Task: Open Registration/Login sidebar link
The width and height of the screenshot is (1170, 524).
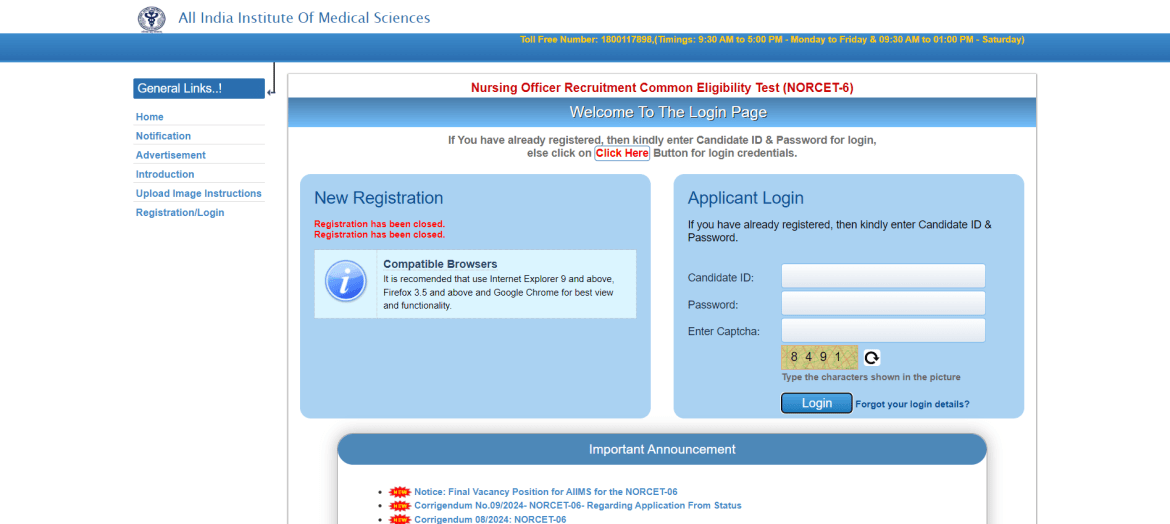Action: tap(180, 212)
